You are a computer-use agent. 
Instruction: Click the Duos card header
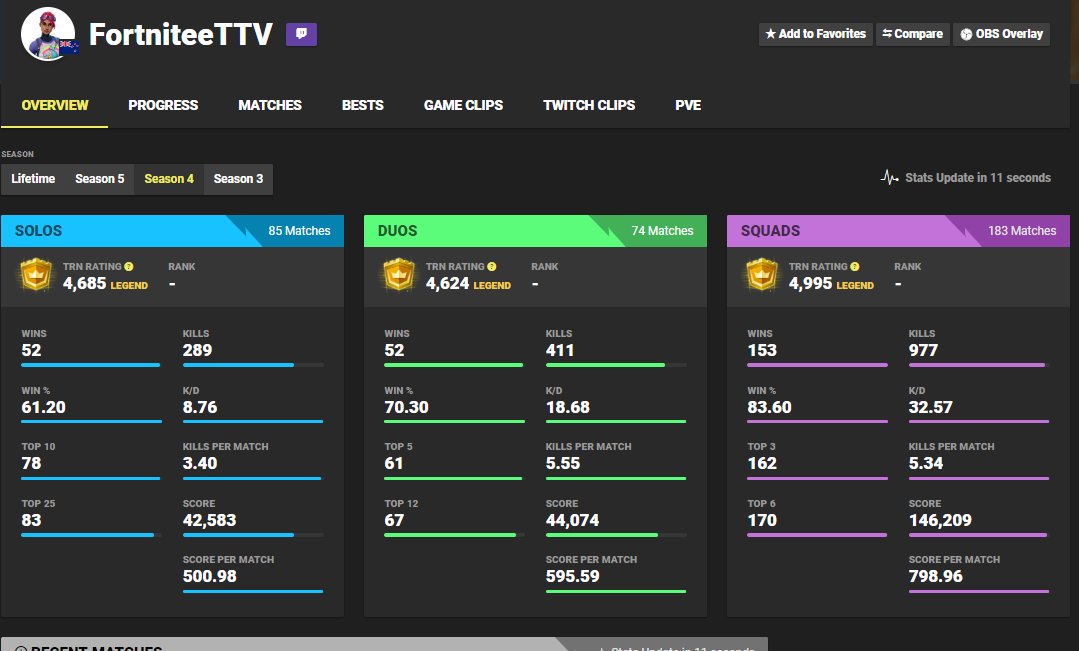point(535,231)
